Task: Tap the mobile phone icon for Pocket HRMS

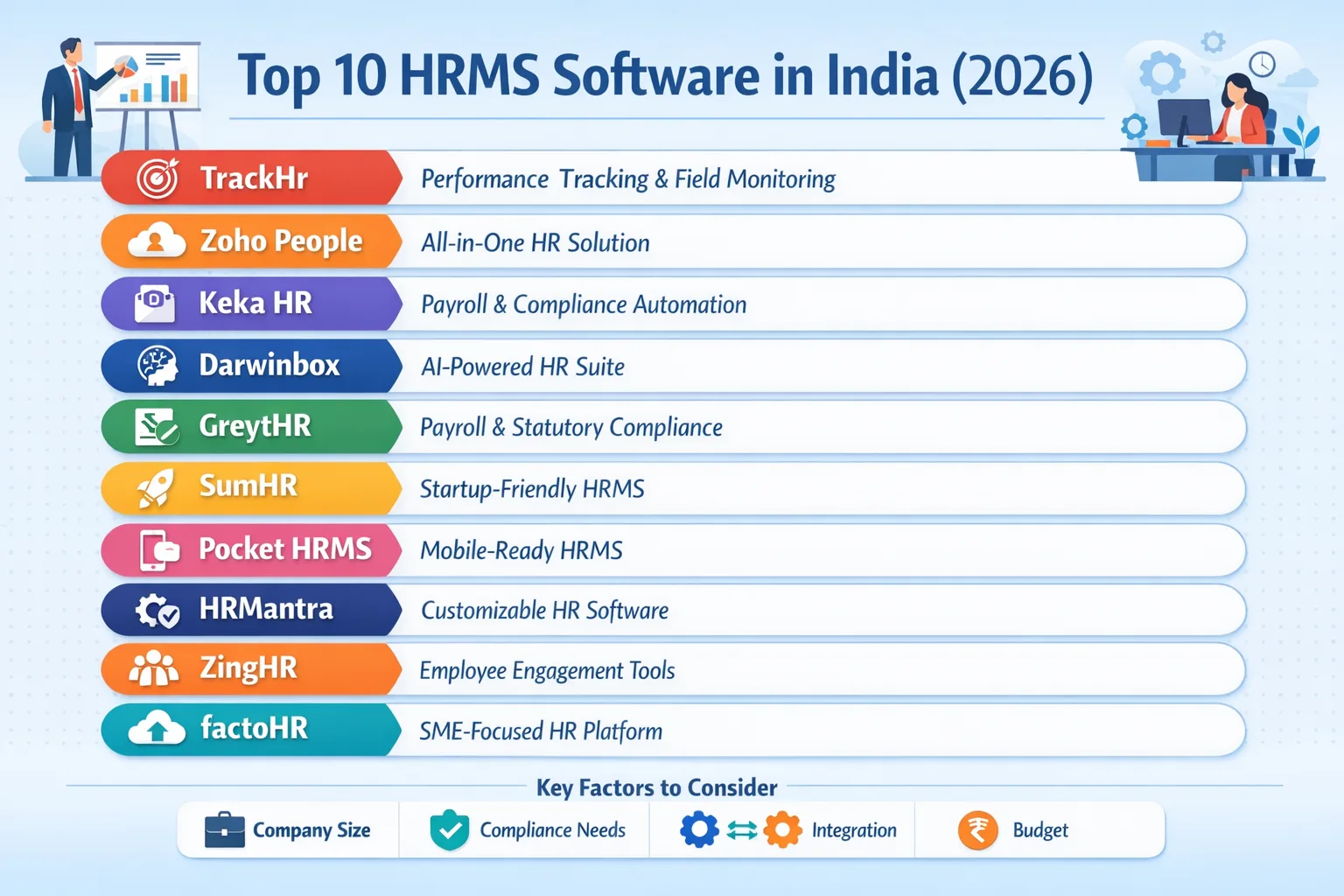Action: (x=151, y=549)
